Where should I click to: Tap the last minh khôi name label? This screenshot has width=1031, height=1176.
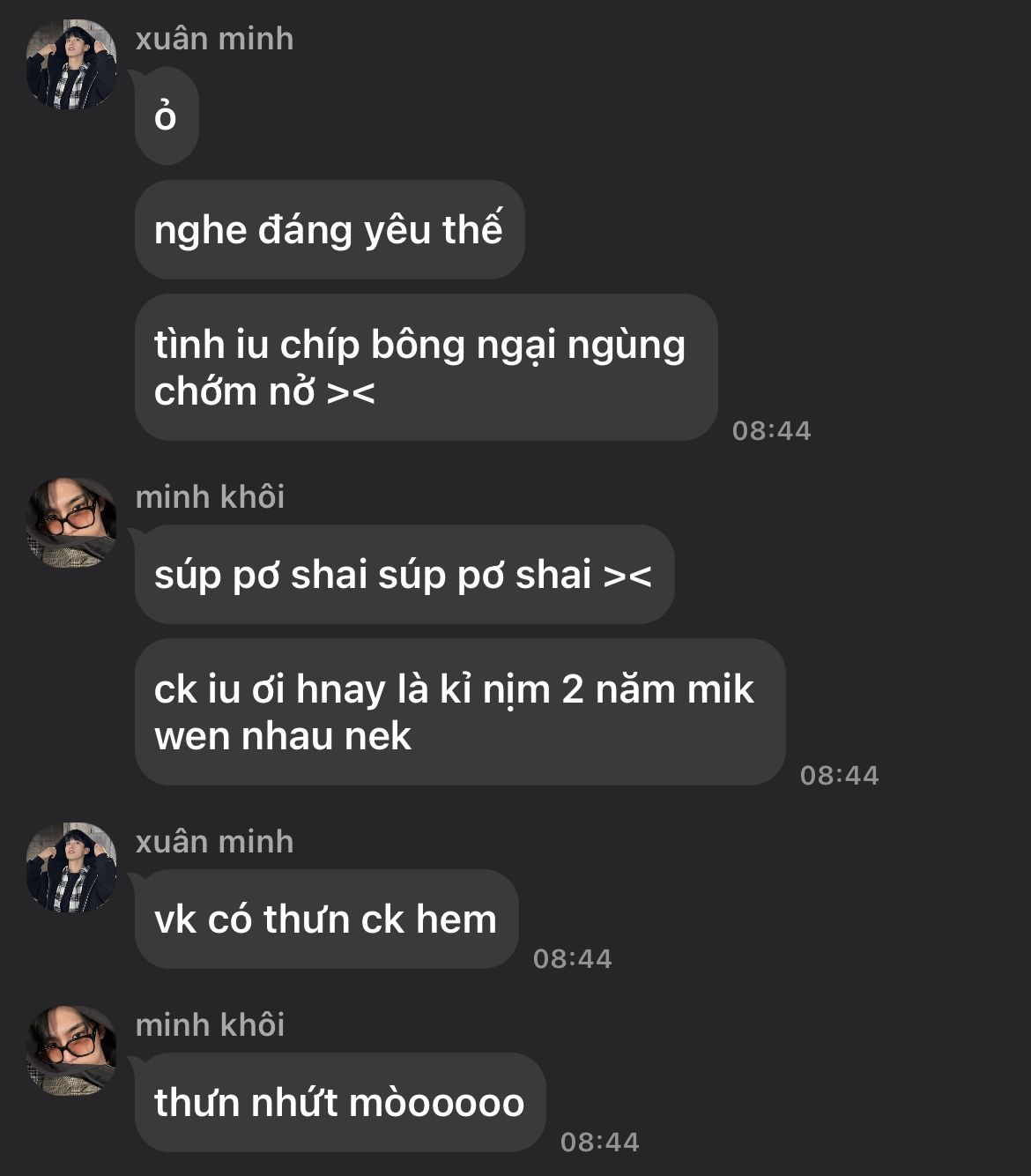(210, 1025)
